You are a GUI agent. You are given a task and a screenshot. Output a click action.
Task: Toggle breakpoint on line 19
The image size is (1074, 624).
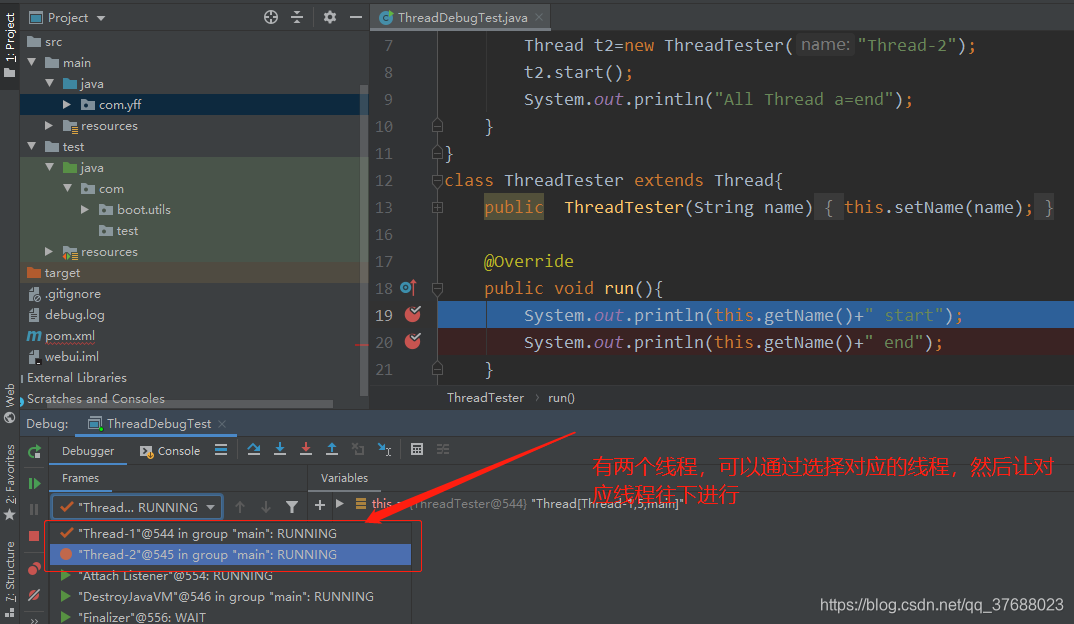point(413,314)
